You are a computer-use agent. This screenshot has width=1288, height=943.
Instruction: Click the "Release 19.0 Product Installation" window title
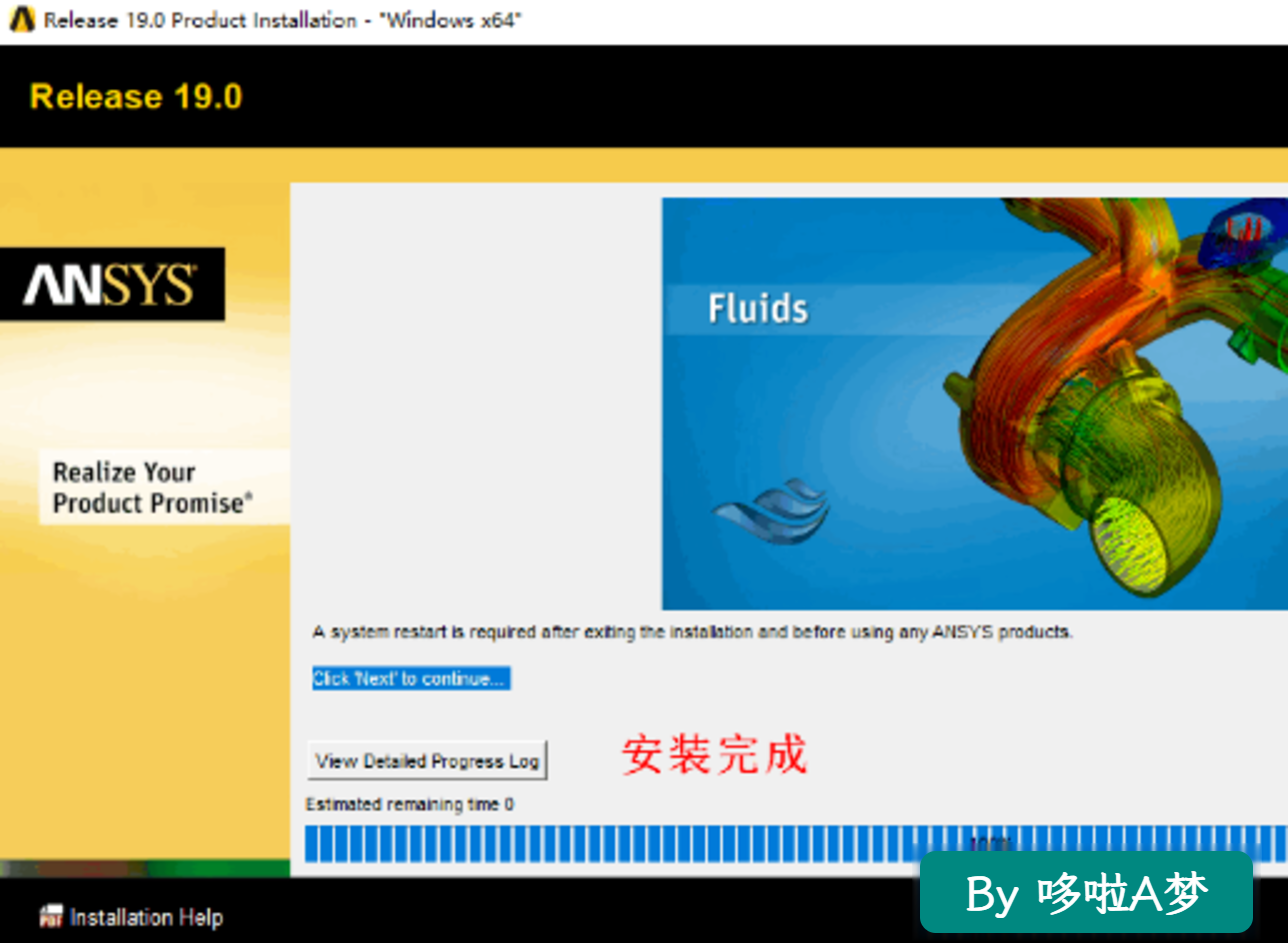coord(283,20)
